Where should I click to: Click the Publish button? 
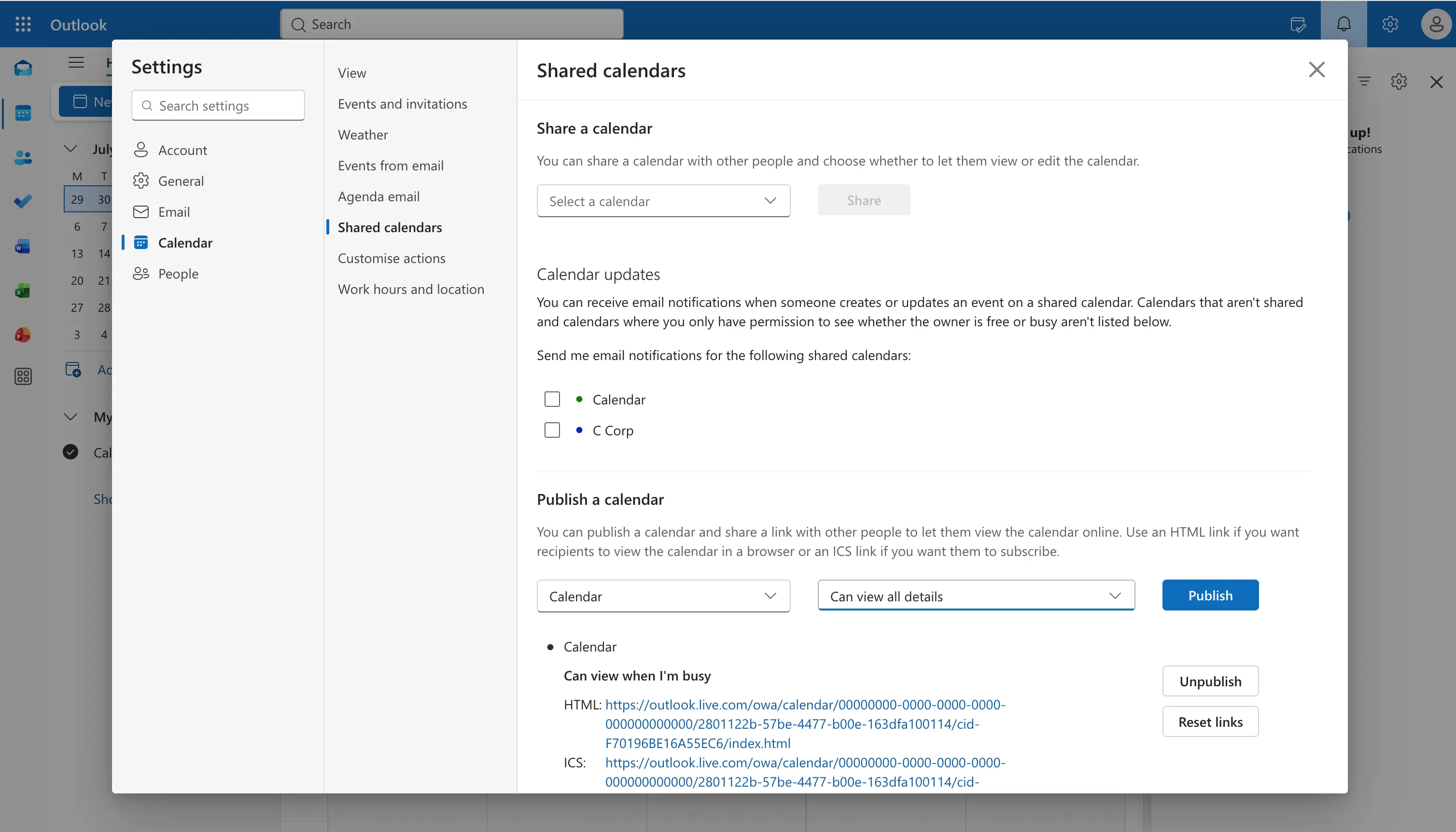click(x=1210, y=595)
